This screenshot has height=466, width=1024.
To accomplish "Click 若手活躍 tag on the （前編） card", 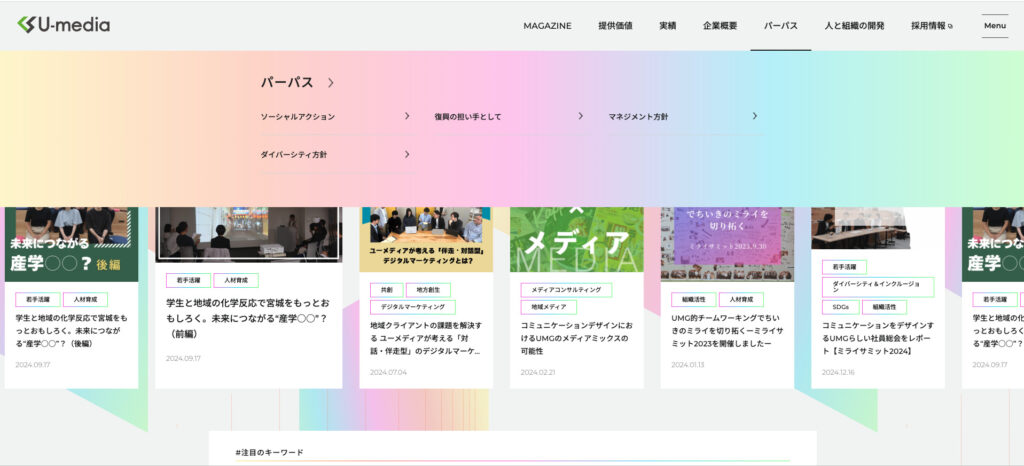I will click(188, 281).
